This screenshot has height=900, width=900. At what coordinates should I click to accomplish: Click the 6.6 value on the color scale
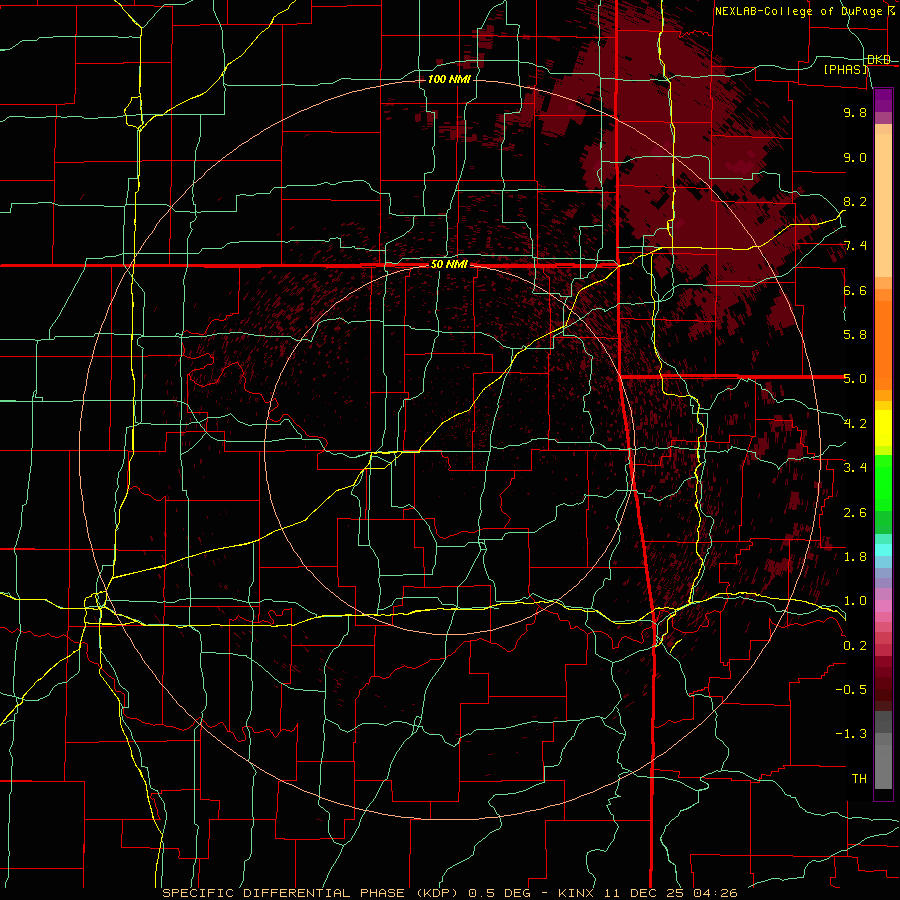point(855,290)
